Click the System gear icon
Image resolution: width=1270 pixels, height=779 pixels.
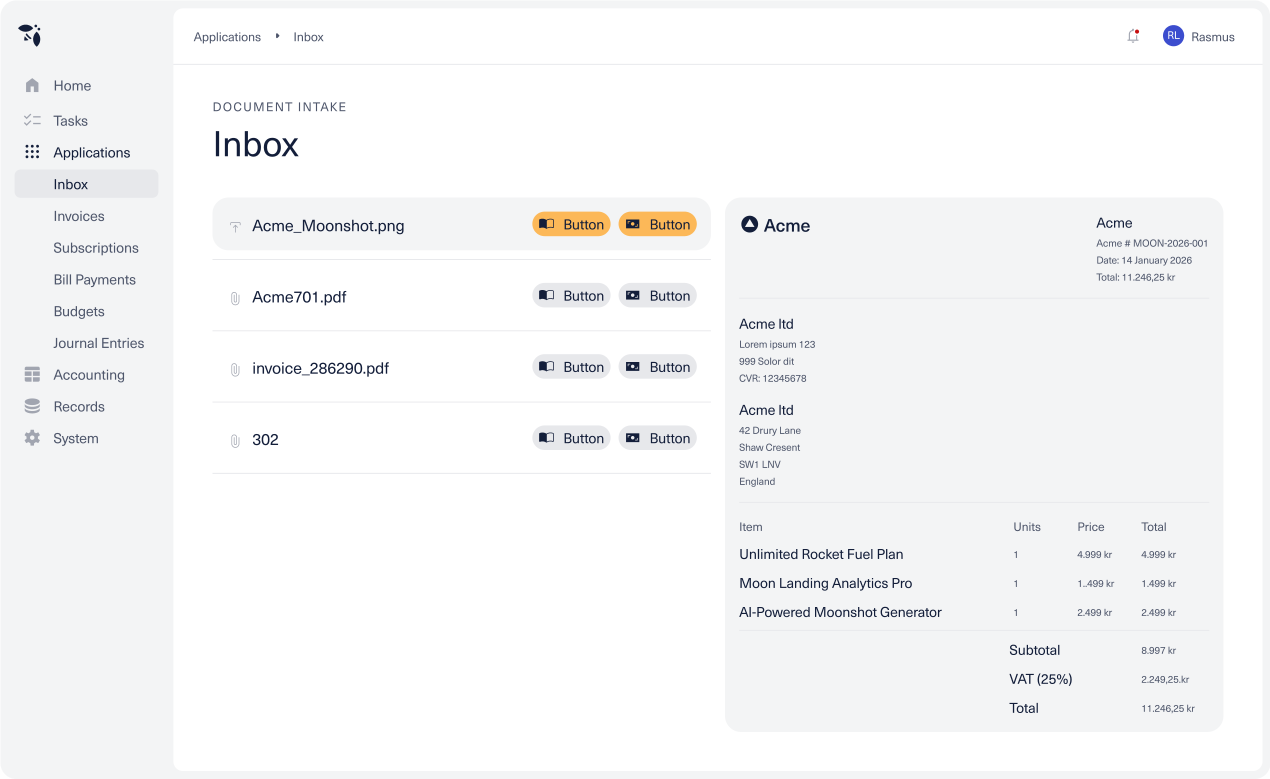click(x=32, y=439)
